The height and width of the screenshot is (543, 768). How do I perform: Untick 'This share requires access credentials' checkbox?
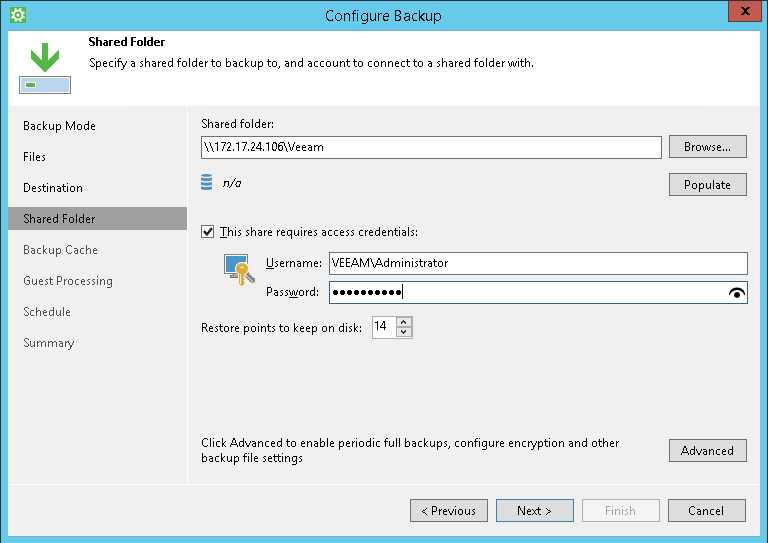click(x=208, y=232)
